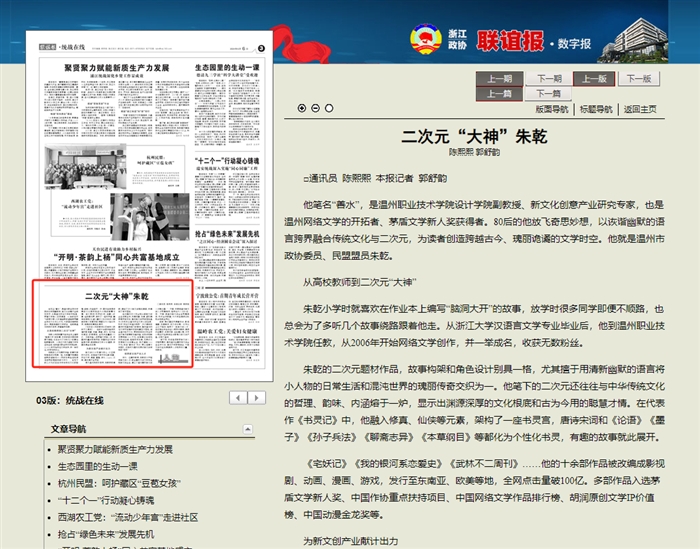Image resolution: width=700 pixels, height=549 pixels.
Task: Open the previous article 上一篇
Action: [499, 94]
